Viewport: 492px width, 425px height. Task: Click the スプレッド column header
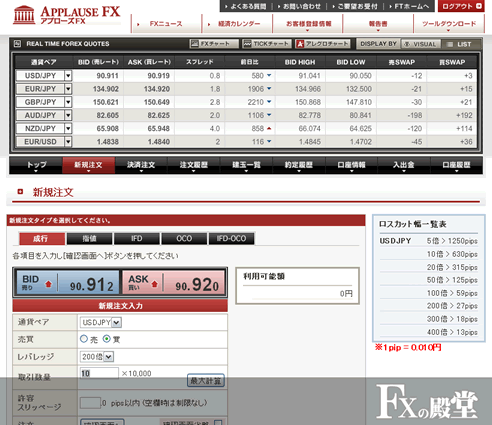point(199,62)
